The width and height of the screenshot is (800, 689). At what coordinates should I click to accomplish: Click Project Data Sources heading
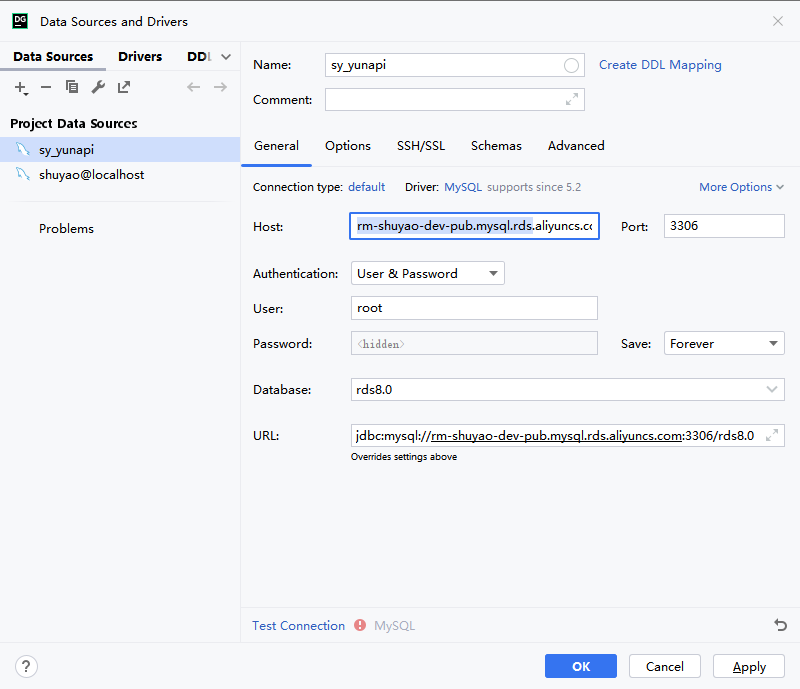(73, 124)
